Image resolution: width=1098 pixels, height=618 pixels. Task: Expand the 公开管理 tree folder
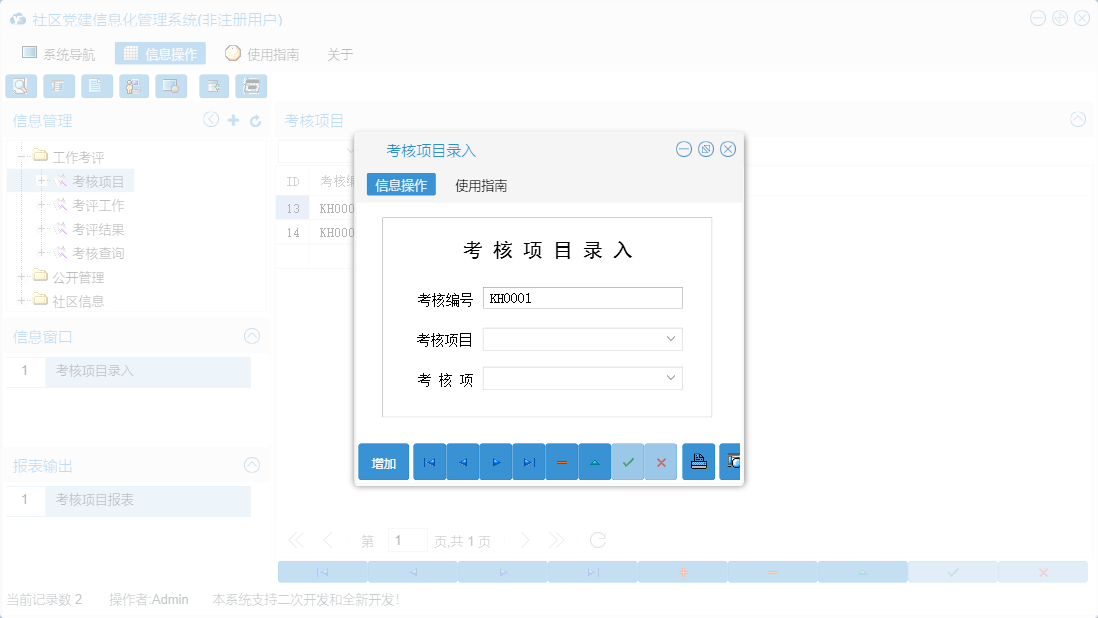(x=21, y=278)
